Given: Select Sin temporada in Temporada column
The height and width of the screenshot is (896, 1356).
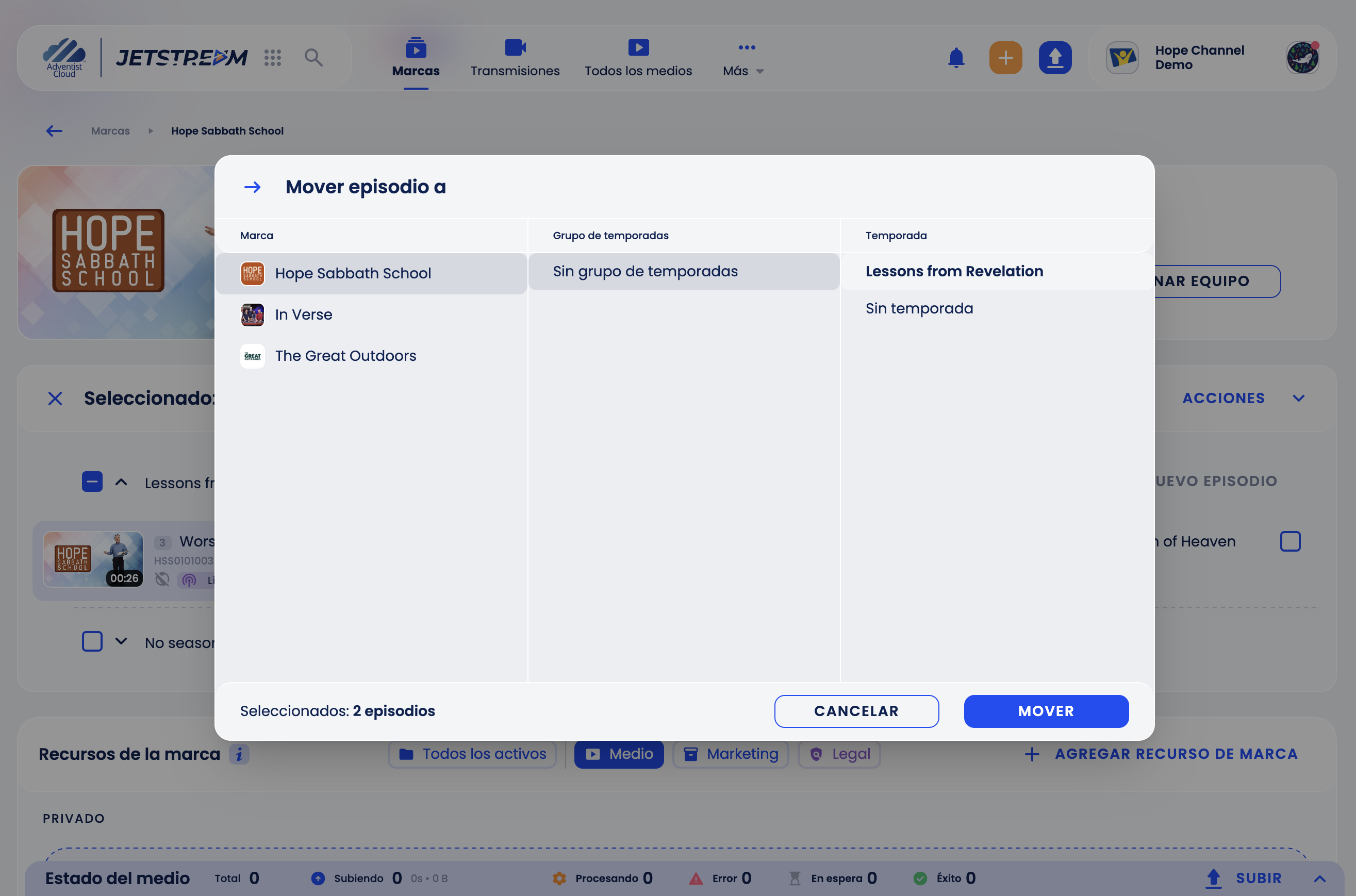Looking at the screenshot, I should point(997,309).
